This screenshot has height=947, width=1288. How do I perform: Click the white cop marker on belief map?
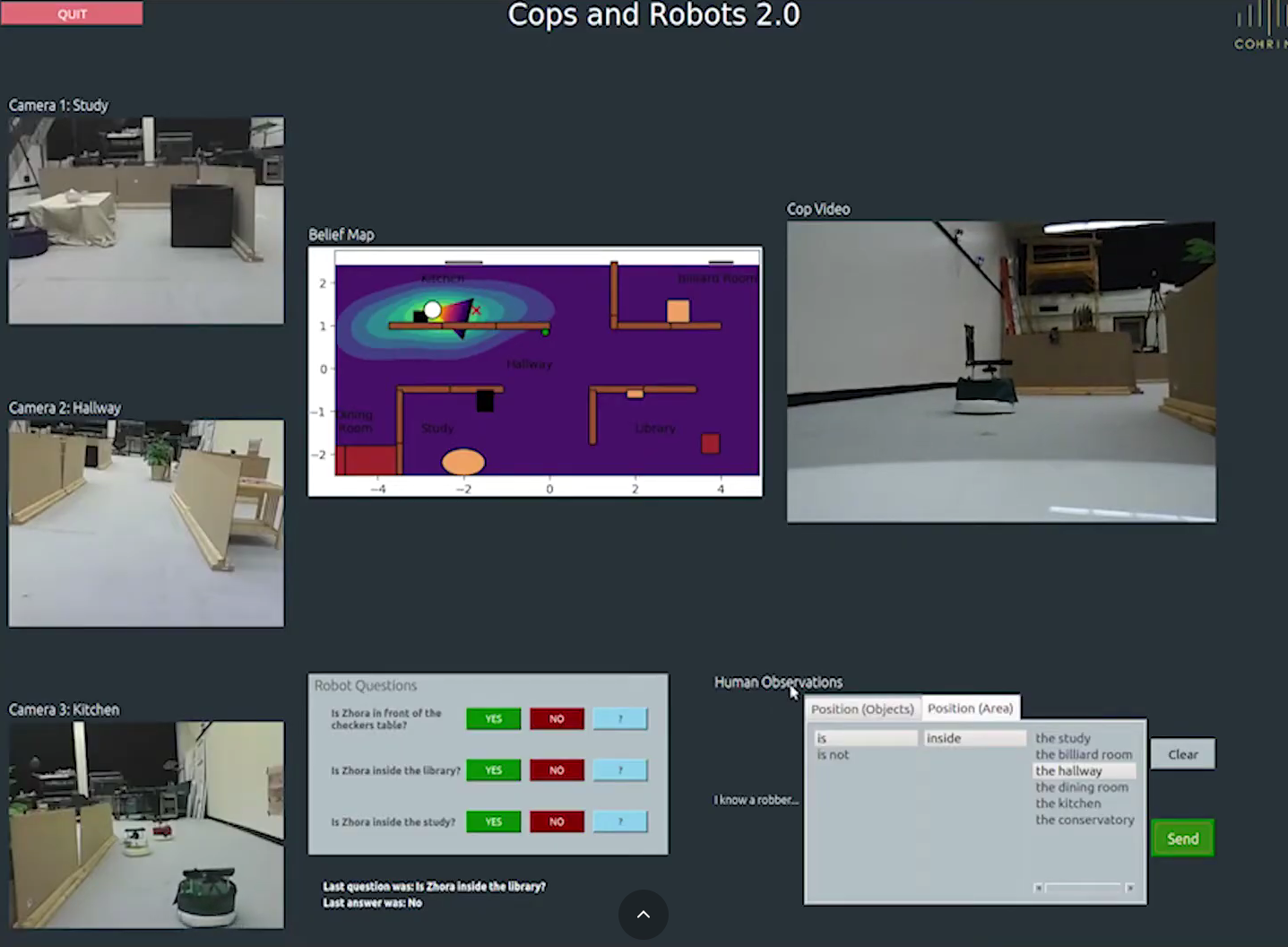432,310
